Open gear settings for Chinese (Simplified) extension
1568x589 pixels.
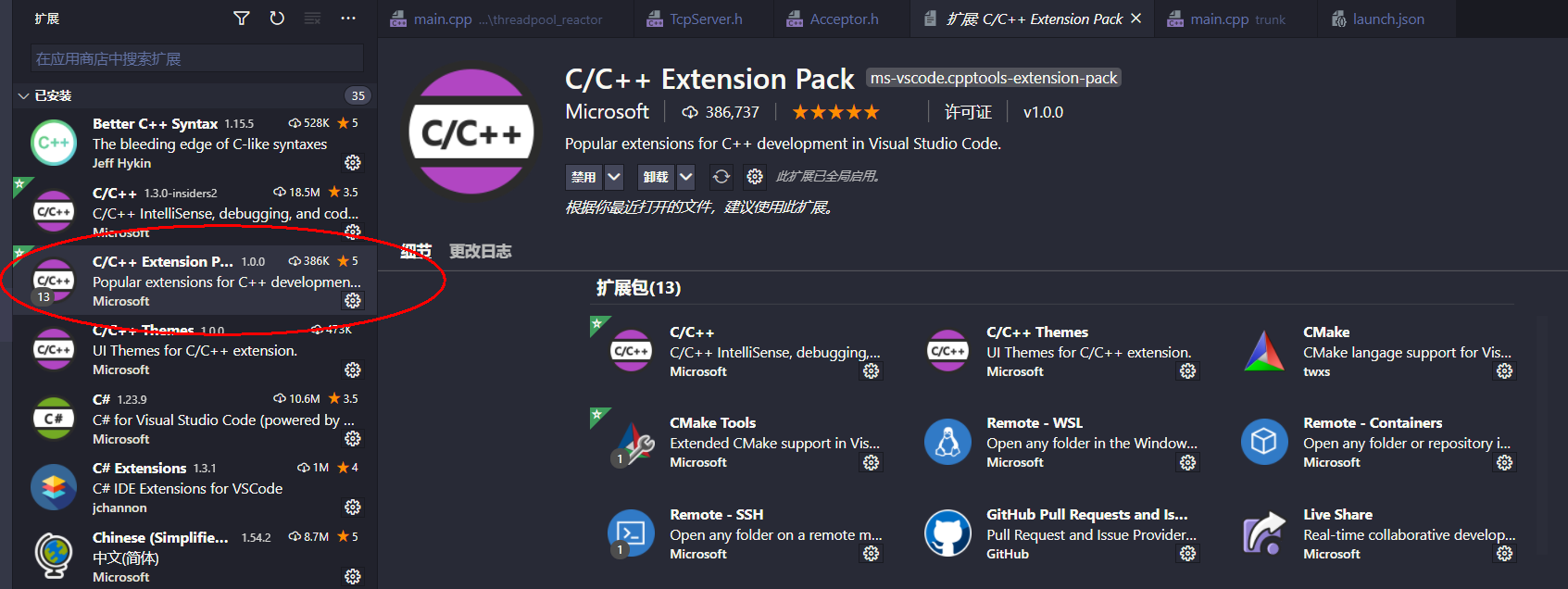(352, 576)
